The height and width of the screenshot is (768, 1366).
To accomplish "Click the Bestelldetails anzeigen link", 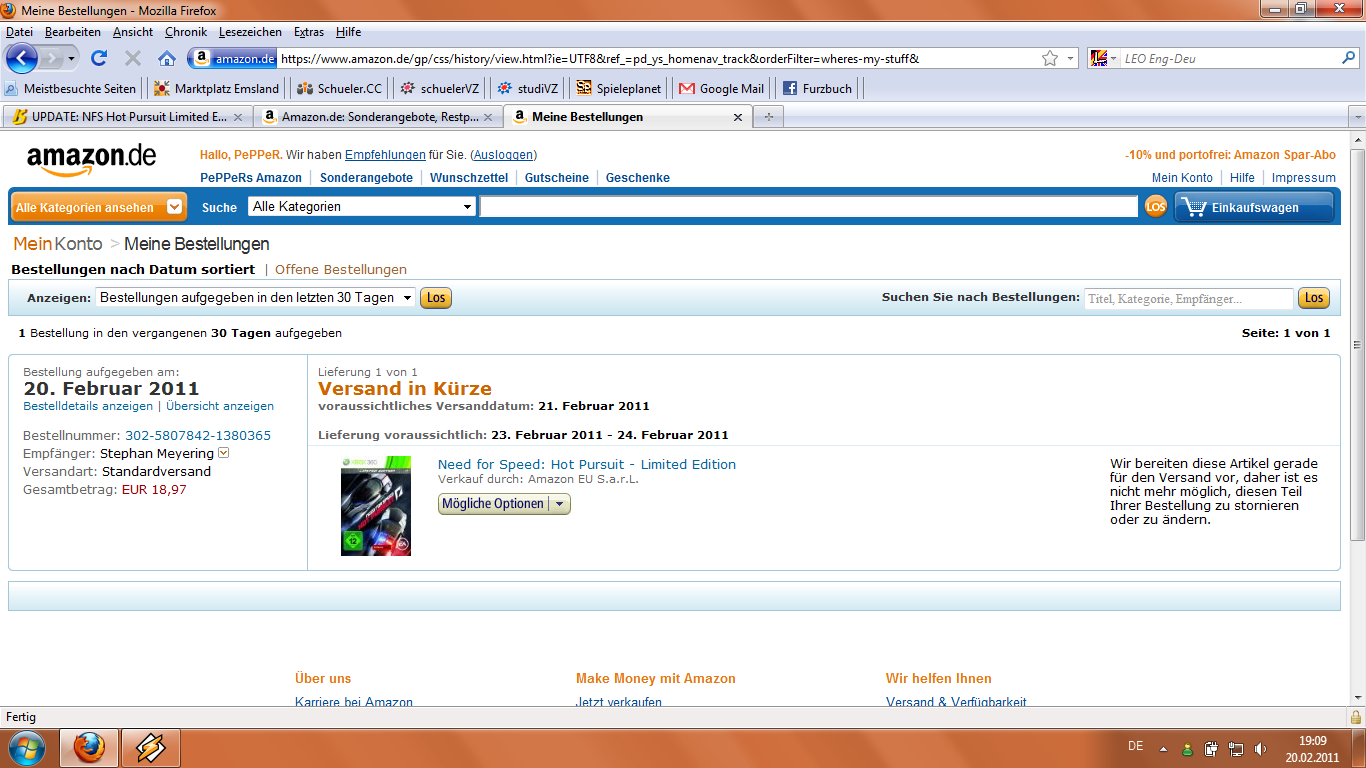I will click(x=88, y=406).
